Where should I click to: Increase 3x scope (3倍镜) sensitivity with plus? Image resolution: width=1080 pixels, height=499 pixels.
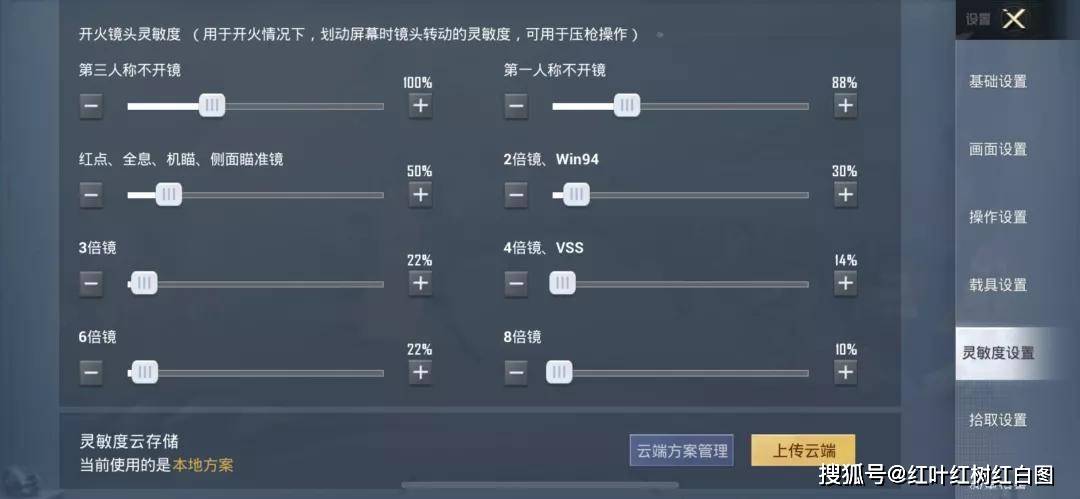click(420, 283)
